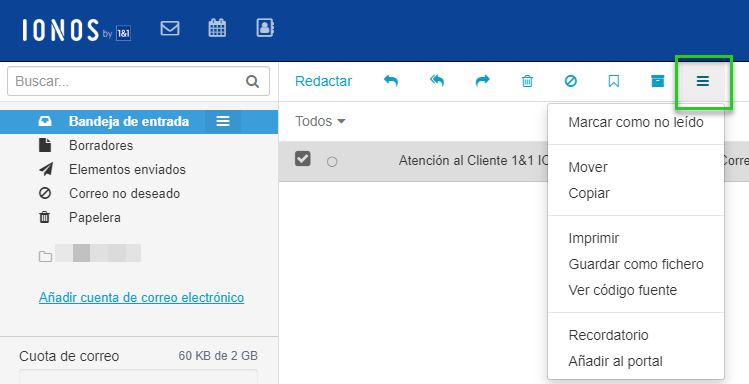Open the contacts address book icon

(x=265, y=28)
